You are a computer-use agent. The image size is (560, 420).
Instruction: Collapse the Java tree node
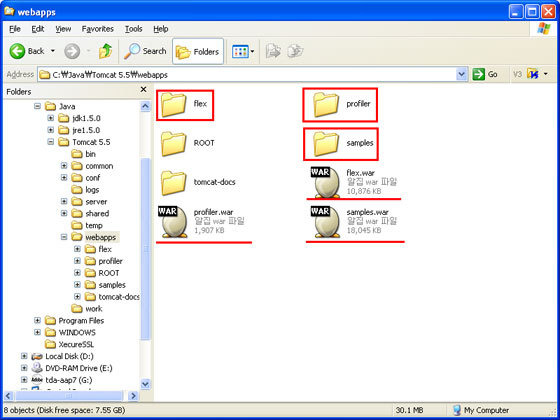click(x=38, y=106)
